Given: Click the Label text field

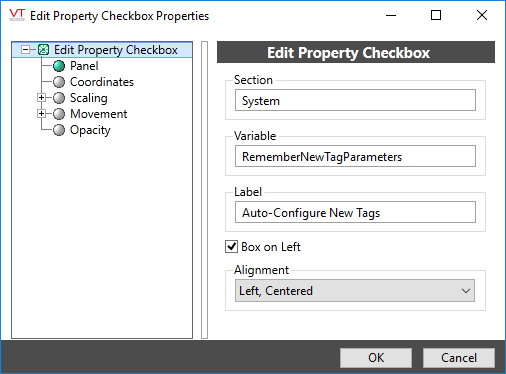Looking at the screenshot, I should click(x=355, y=212).
